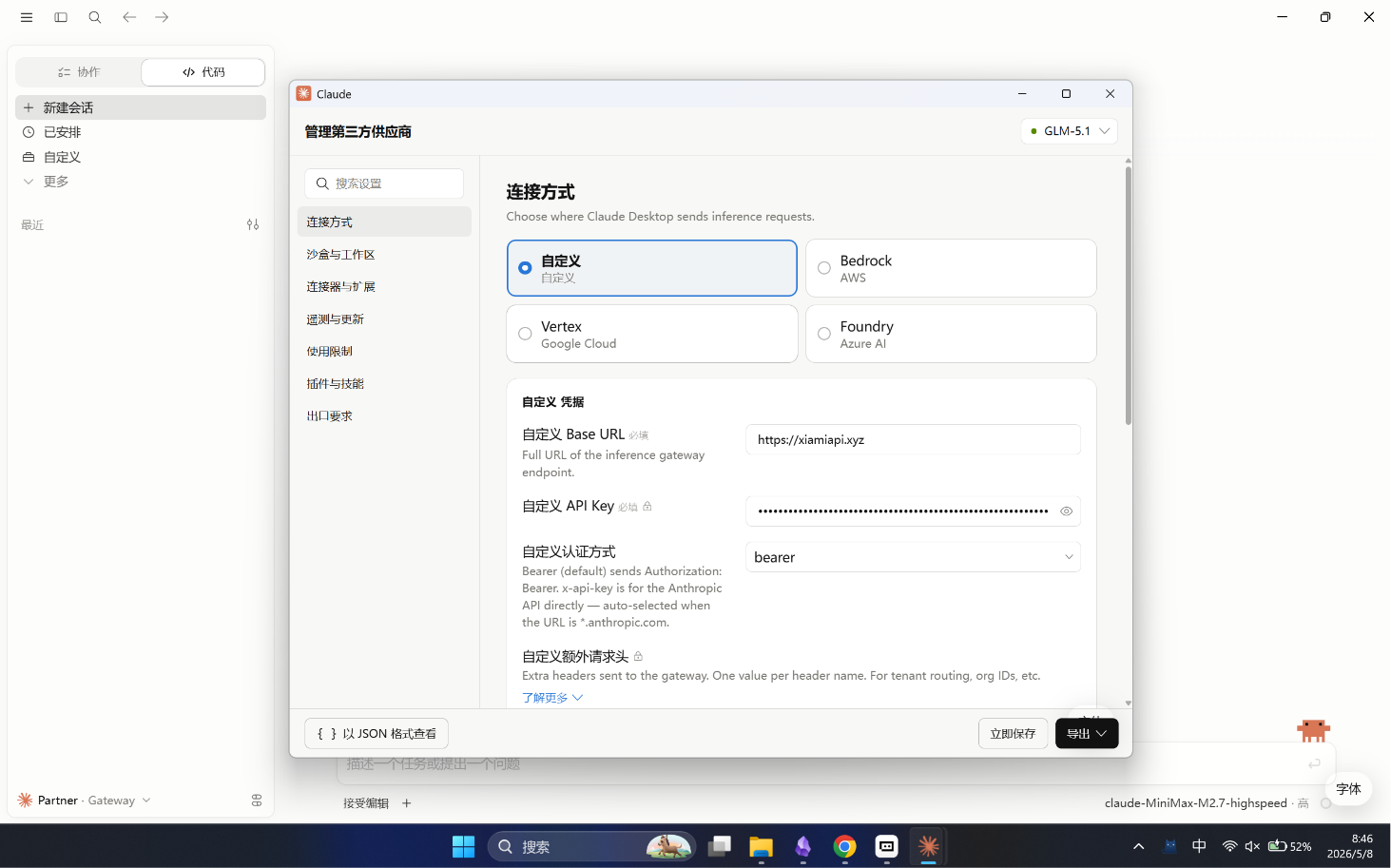Screen dimensions: 1391x868
Task: Open the bearer auth method dropdown
Action: pyautogui.click(x=913, y=557)
